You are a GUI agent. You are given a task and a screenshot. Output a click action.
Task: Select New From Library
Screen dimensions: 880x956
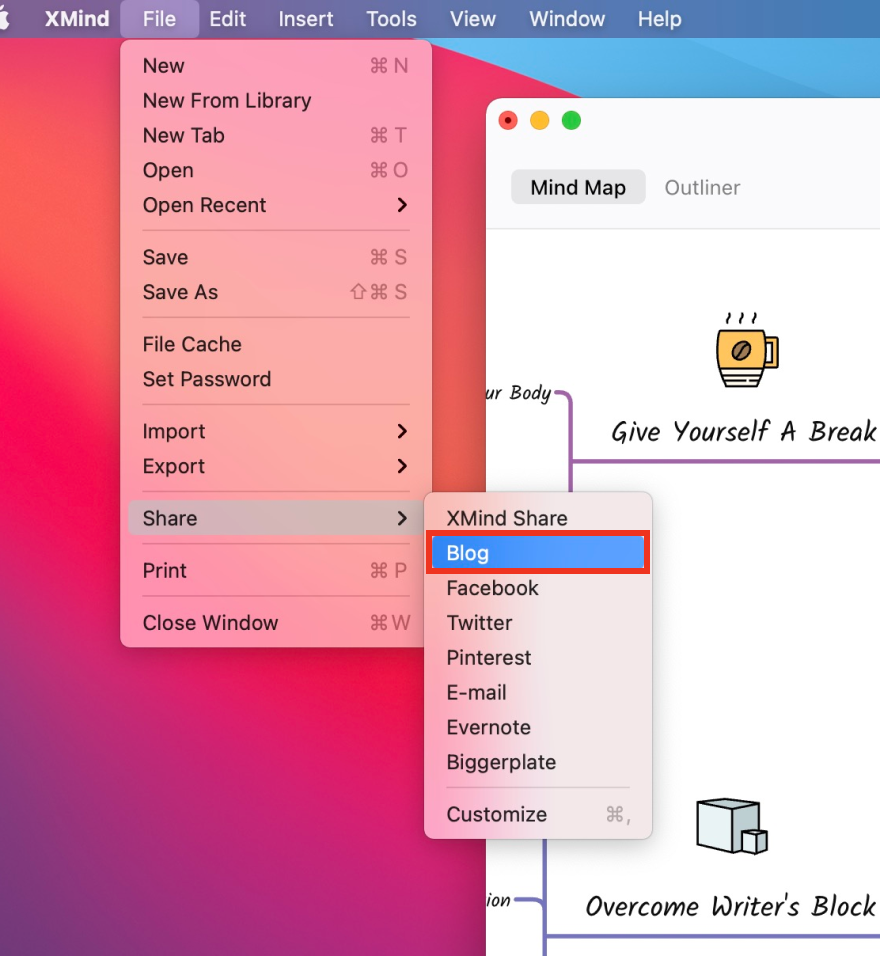276,100
